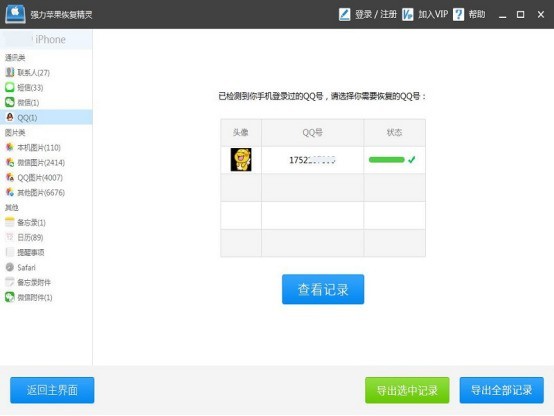Click green 导出选中记录 export selected button
The height and width of the screenshot is (416, 554).
[407, 390]
